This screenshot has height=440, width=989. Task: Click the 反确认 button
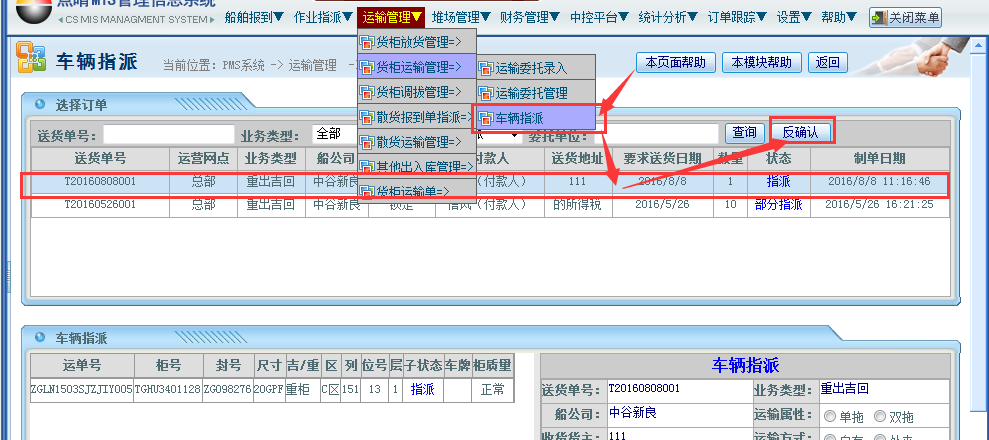[x=800, y=132]
